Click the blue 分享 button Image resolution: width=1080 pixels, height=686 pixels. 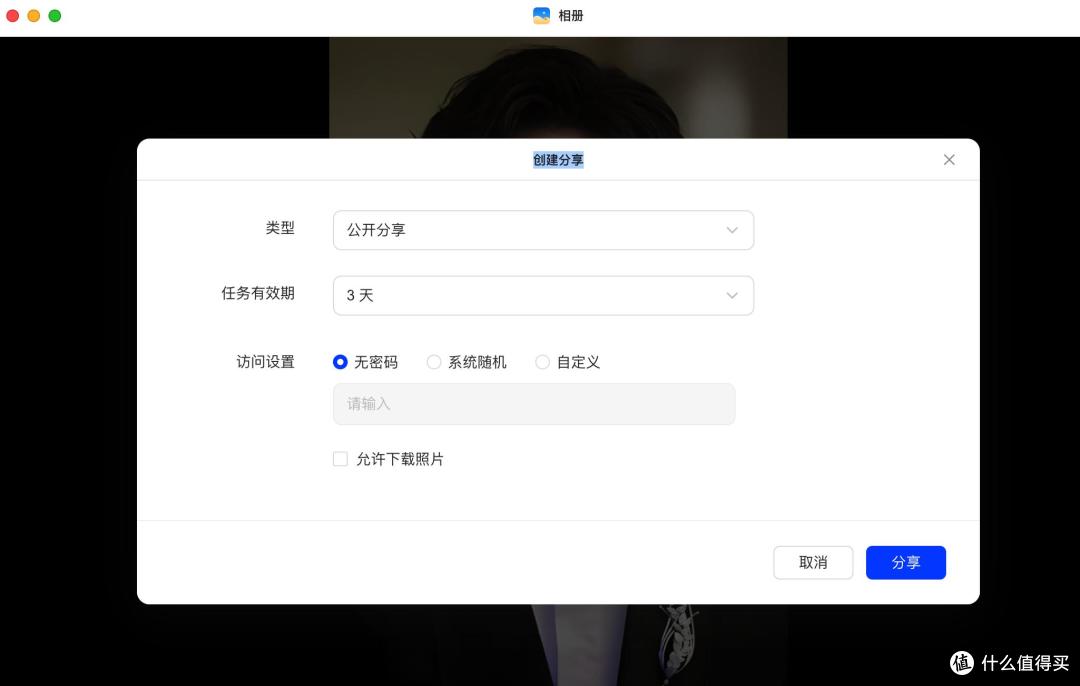click(x=906, y=563)
